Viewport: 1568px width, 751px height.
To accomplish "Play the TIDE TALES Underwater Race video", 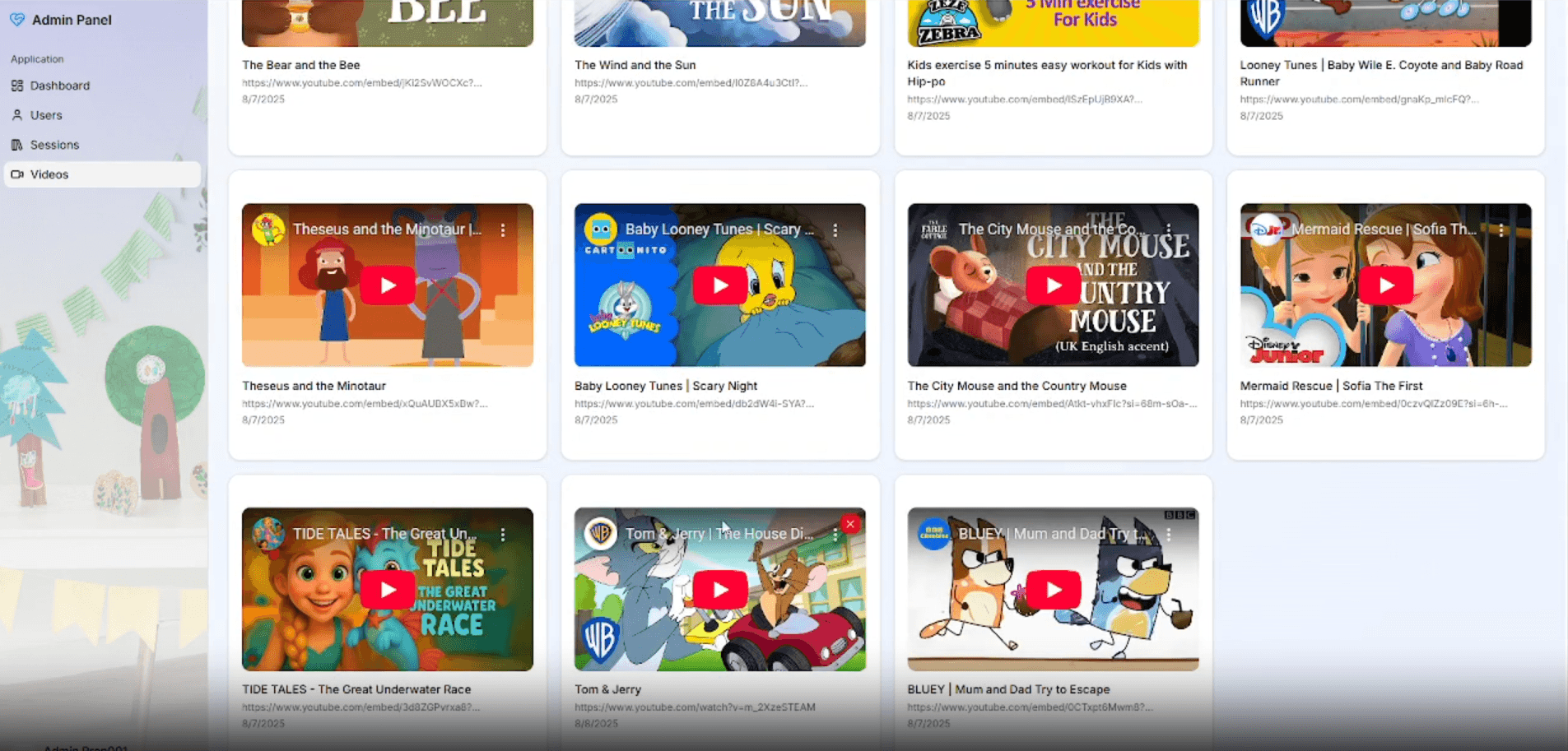I will click(x=387, y=590).
